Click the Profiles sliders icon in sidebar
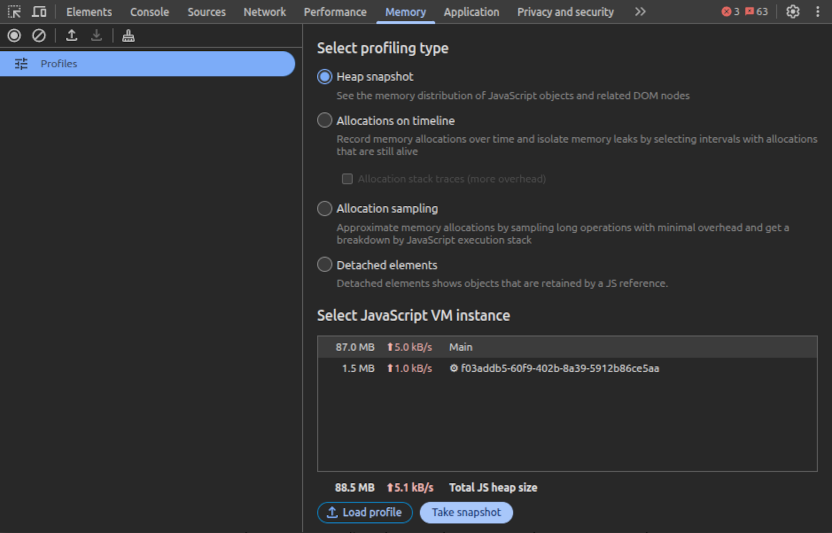Screen dimensions: 832x533 (21, 64)
